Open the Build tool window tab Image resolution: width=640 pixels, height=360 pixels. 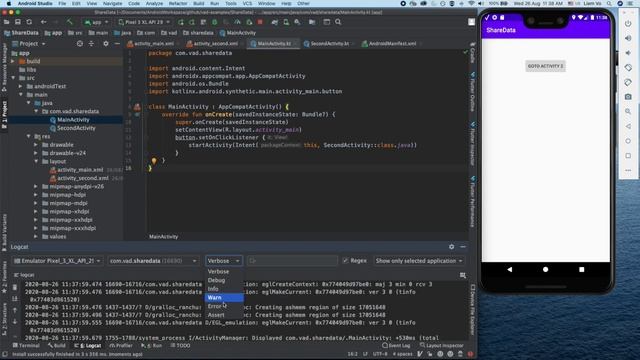pos(57,345)
